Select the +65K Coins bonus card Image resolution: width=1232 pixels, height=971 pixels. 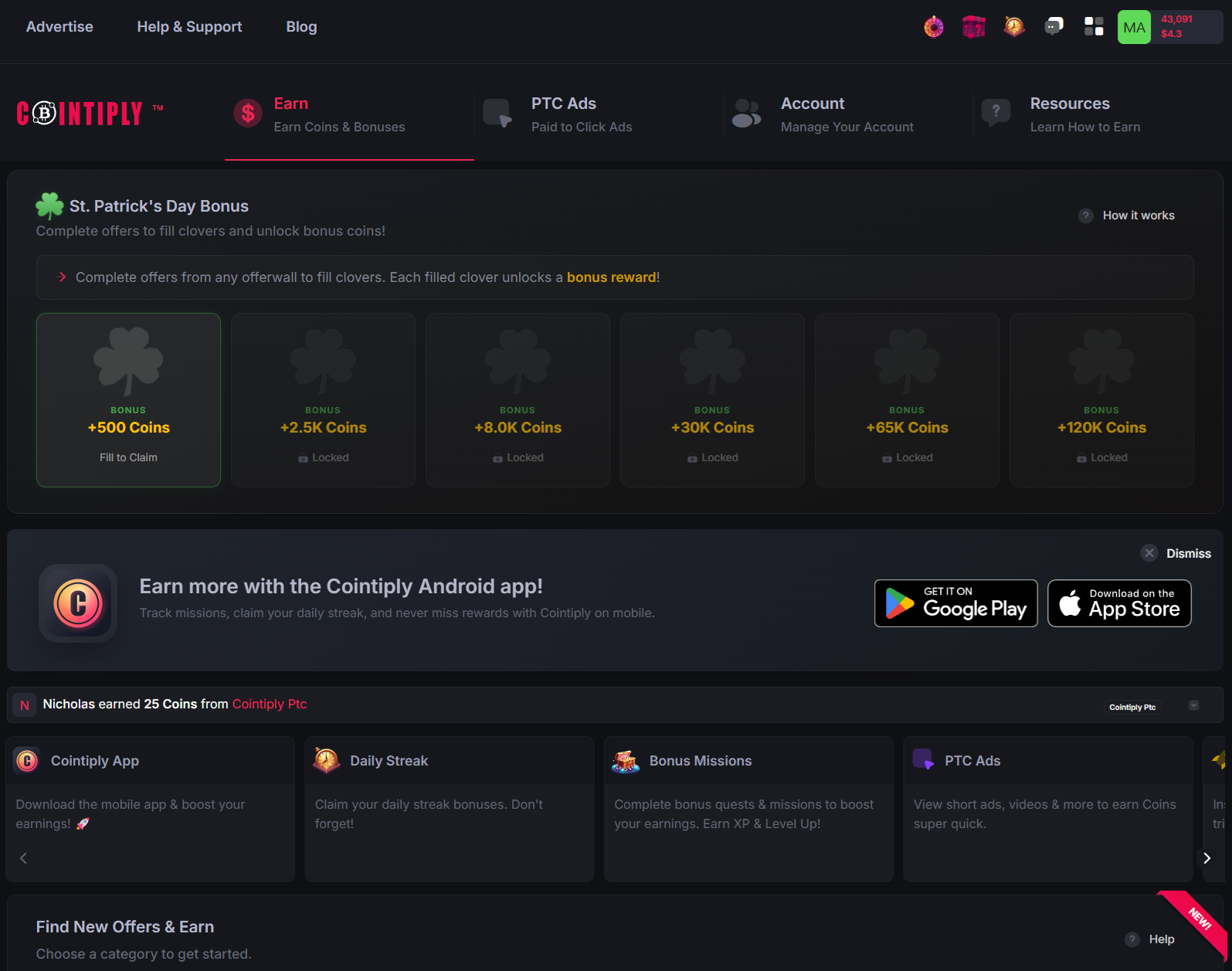point(907,400)
